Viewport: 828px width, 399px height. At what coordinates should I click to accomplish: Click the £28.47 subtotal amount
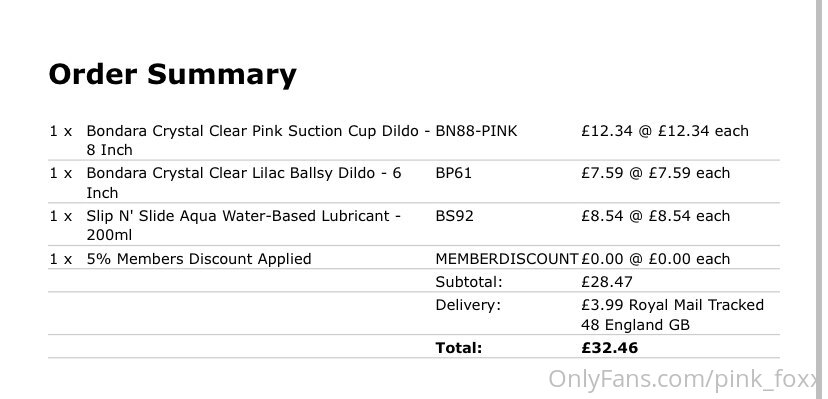(607, 282)
